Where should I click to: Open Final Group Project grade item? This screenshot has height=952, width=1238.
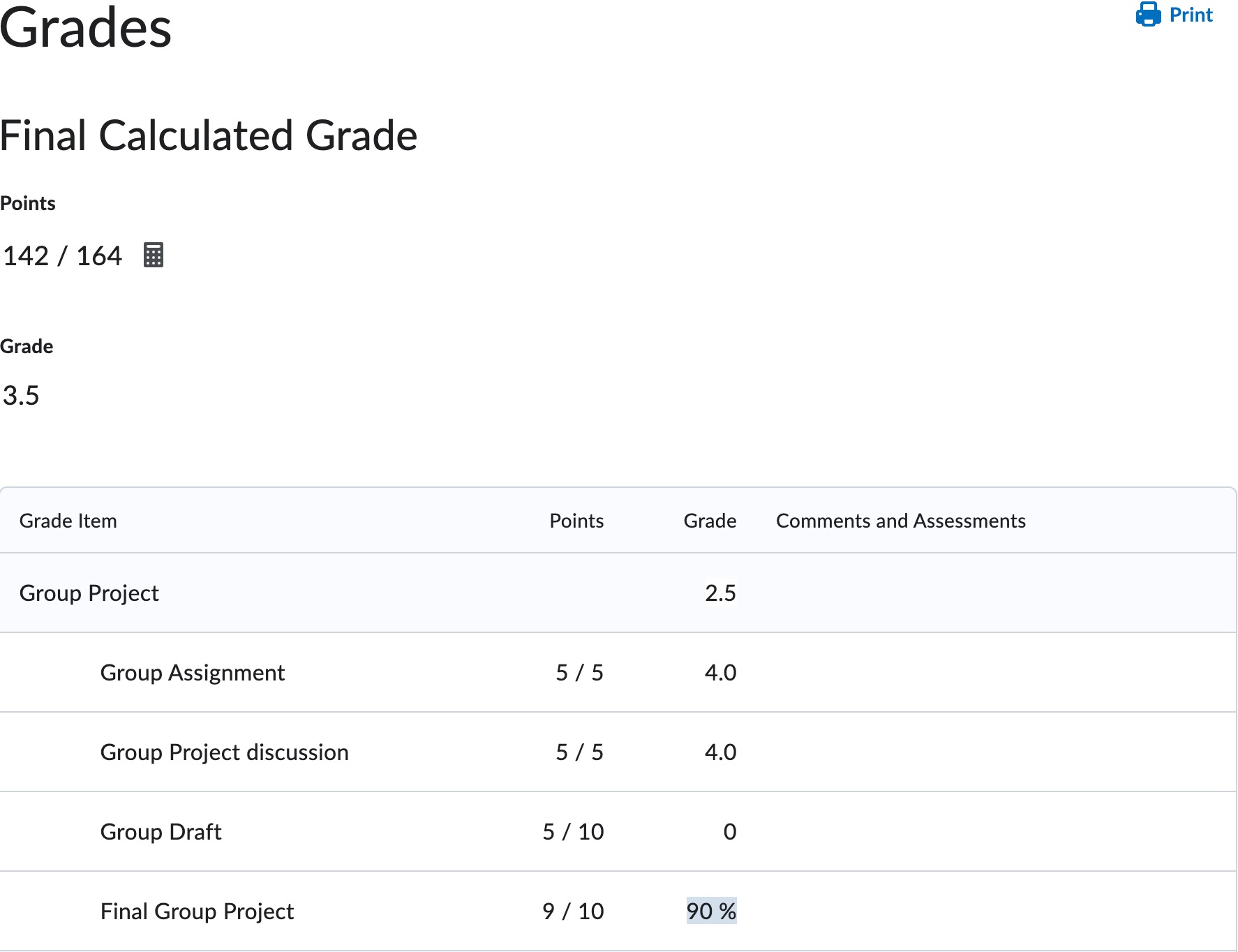point(197,911)
